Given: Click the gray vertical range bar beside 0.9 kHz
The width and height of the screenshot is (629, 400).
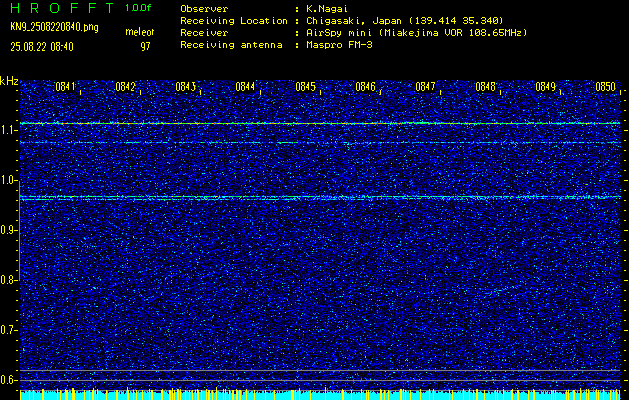Looking at the screenshot, I should point(19,231).
